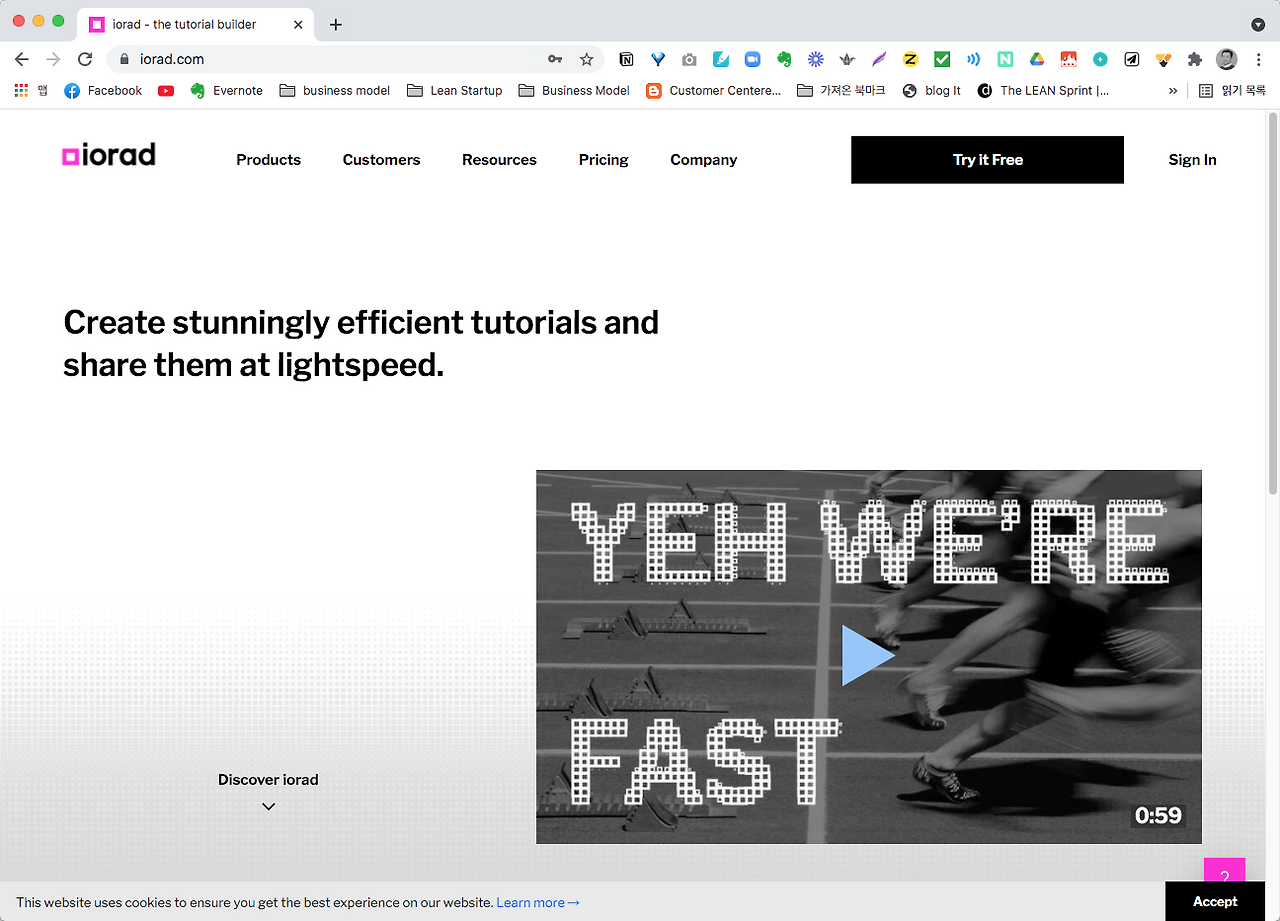Viewport: 1280px width, 921px height.
Task: View site info via the lock icon
Action: pyautogui.click(x=125, y=60)
